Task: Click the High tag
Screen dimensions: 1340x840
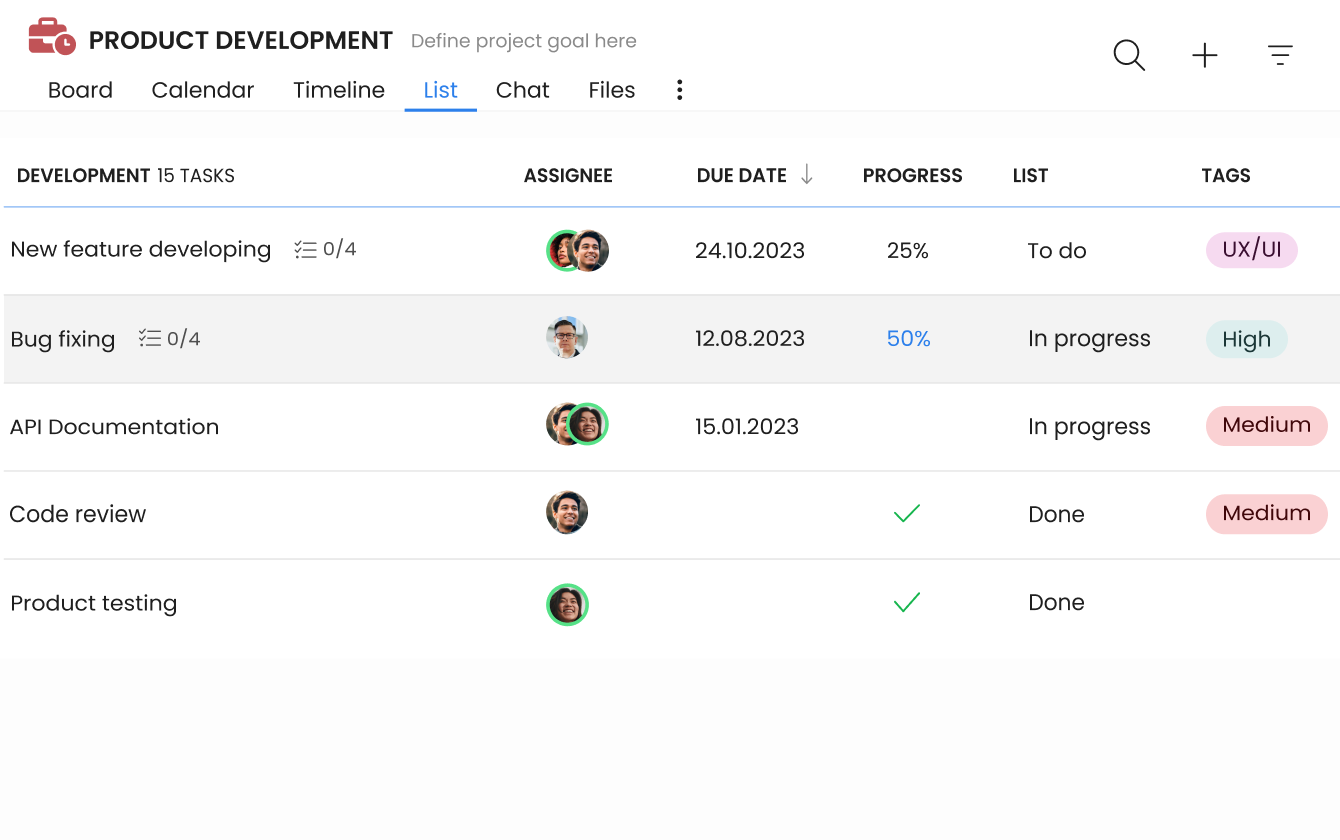Action: (x=1247, y=339)
